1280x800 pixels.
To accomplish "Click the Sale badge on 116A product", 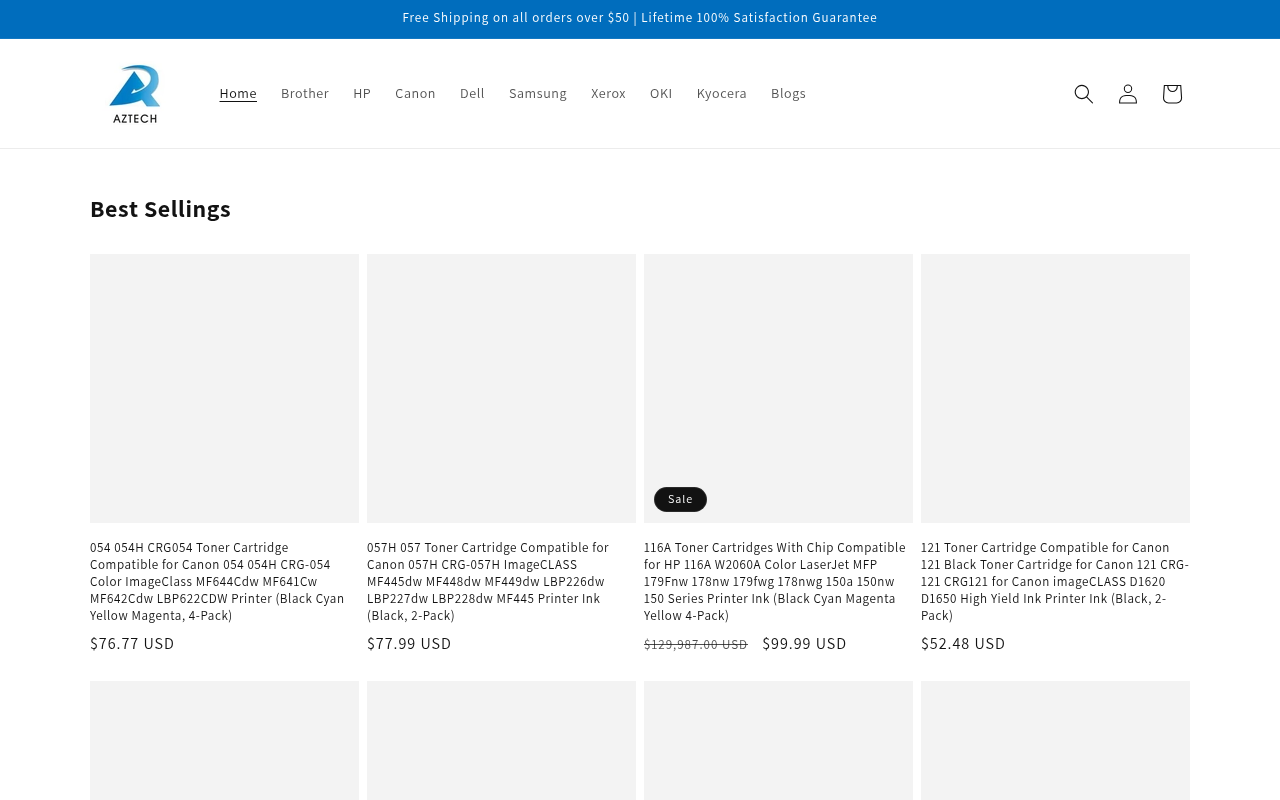I will click(x=680, y=499).
